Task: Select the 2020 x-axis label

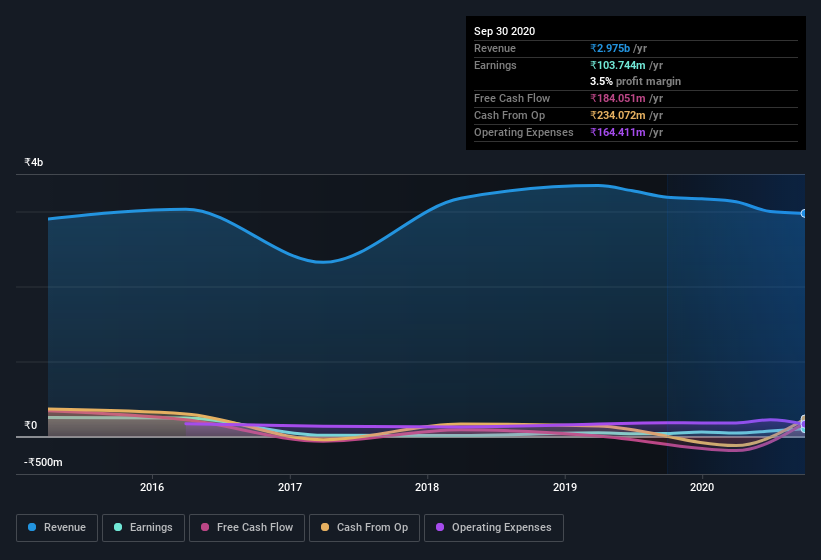Action: [702, 487]
